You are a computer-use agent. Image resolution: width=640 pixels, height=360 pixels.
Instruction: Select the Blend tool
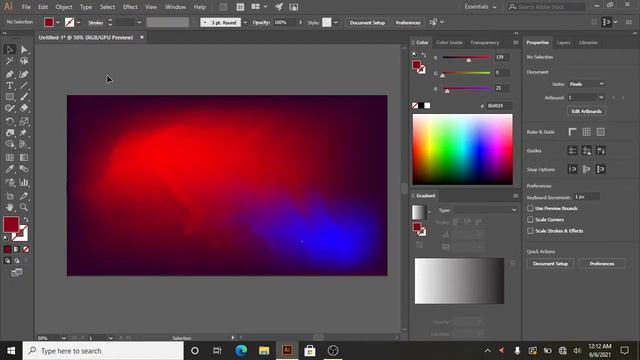24,169
